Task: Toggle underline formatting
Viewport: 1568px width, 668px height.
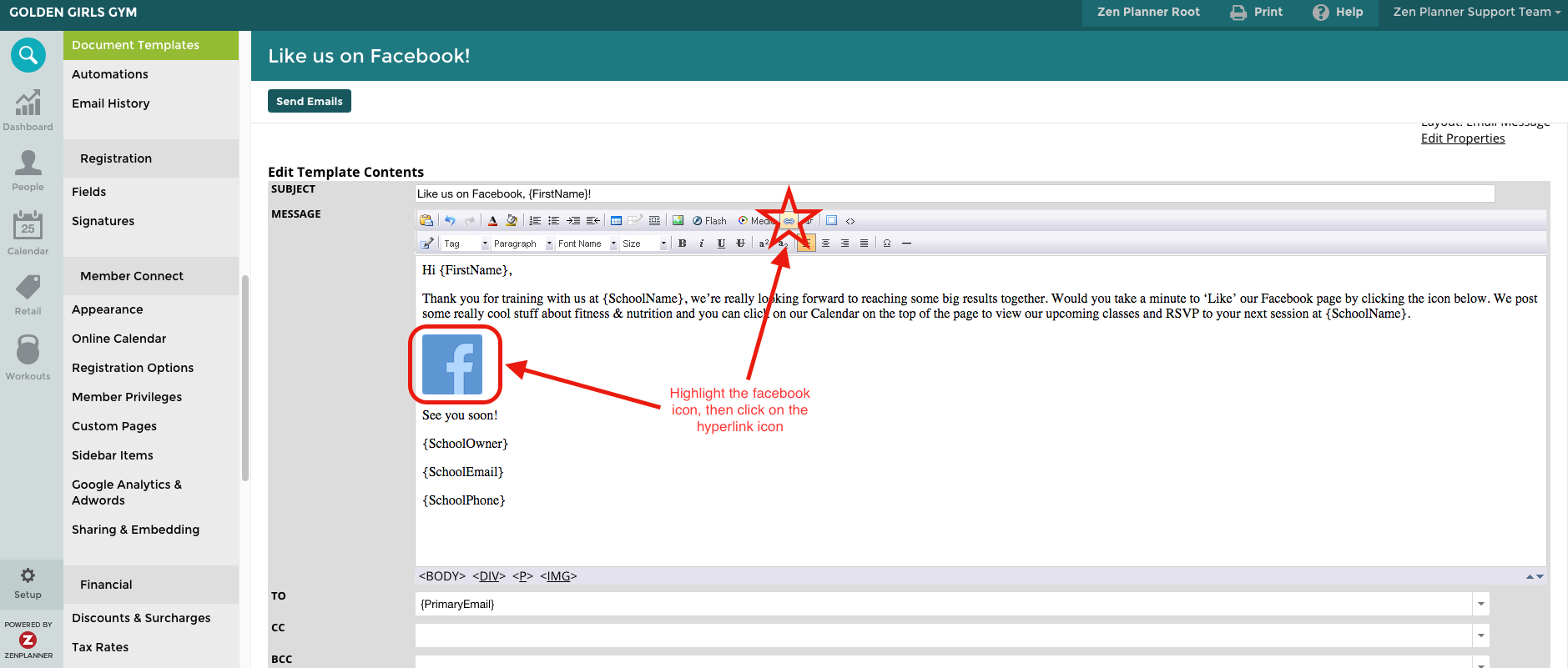Action: tap(721, 244)
